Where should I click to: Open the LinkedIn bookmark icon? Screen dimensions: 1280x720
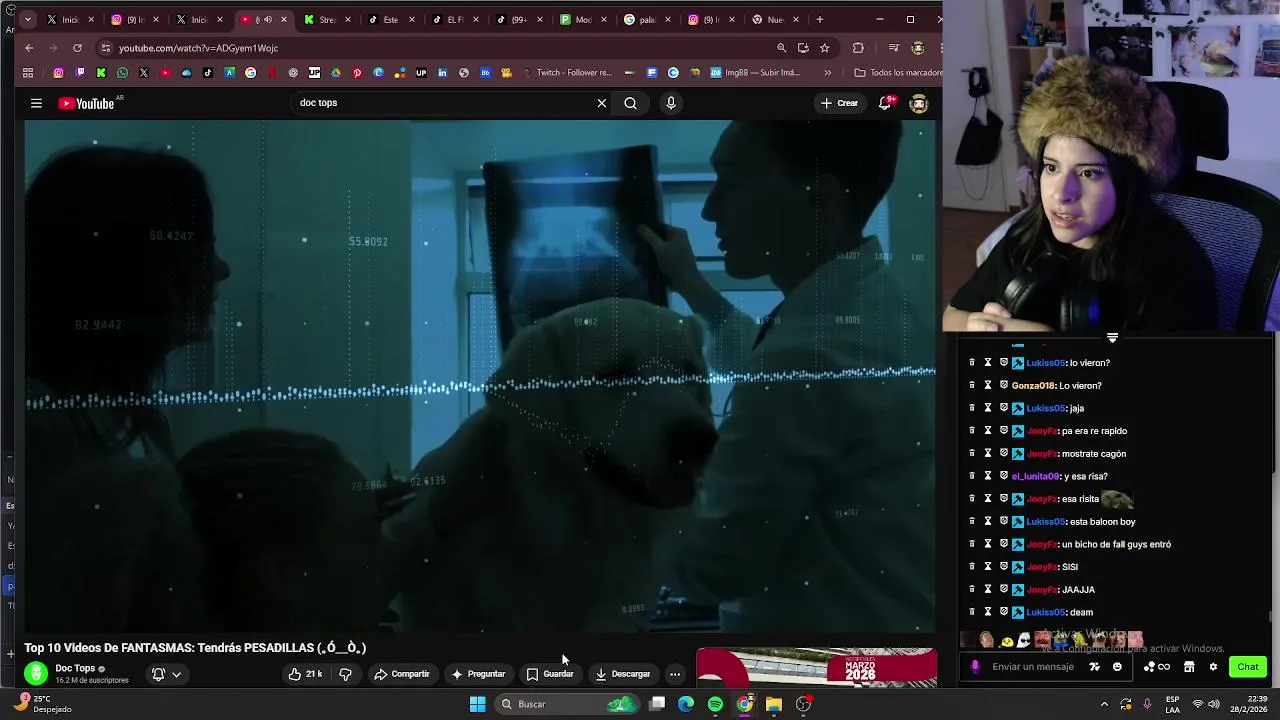pyautogui.click(x=442, y=73)
